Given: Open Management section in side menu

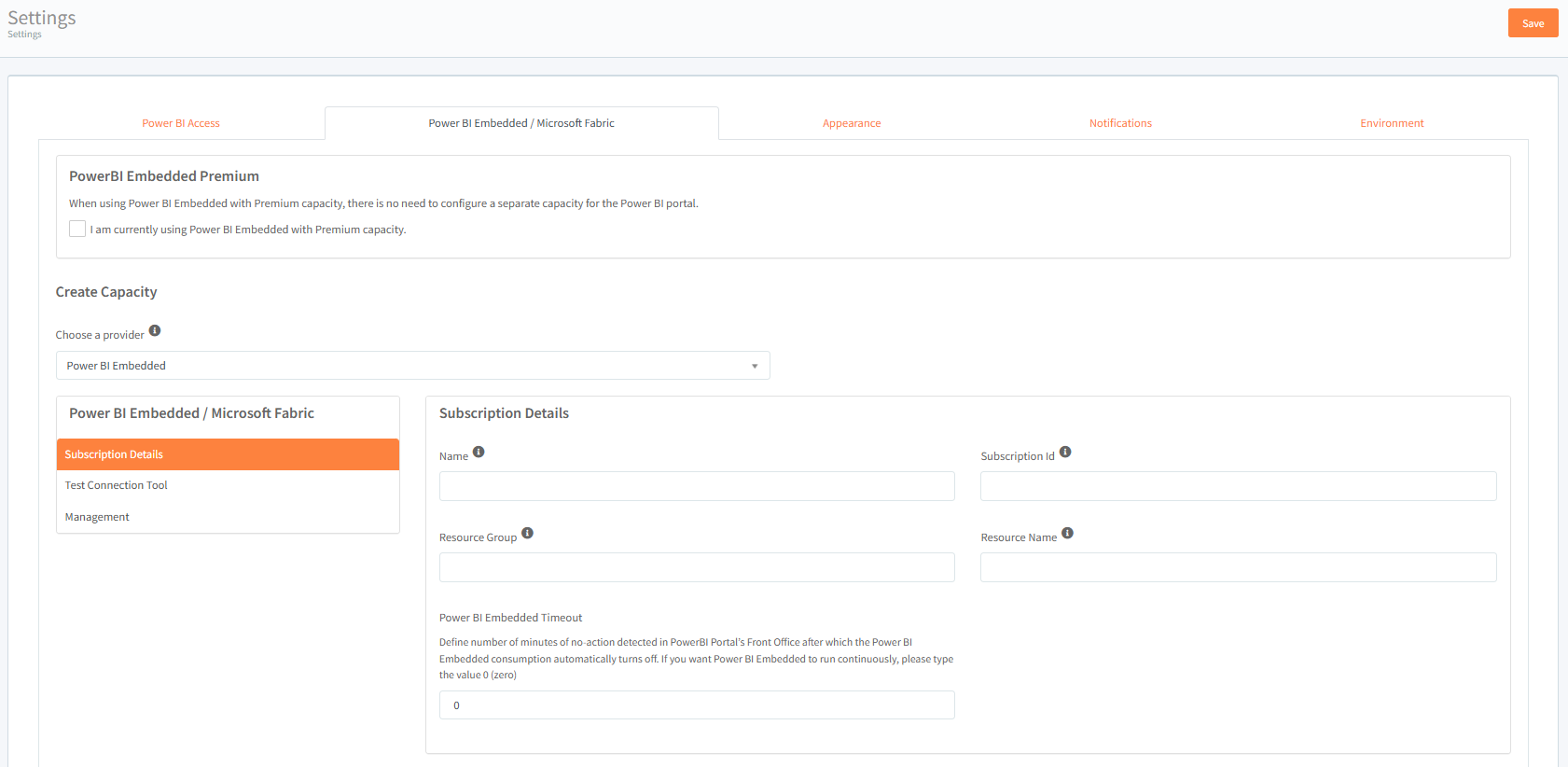Looking at the screenshot, I should click(x=97, y=517).
